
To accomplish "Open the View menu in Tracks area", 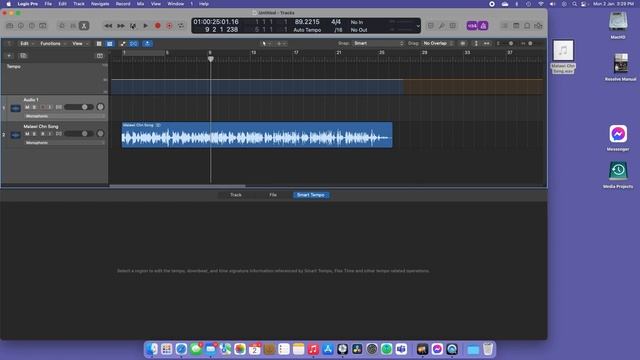I will [80, 44].
